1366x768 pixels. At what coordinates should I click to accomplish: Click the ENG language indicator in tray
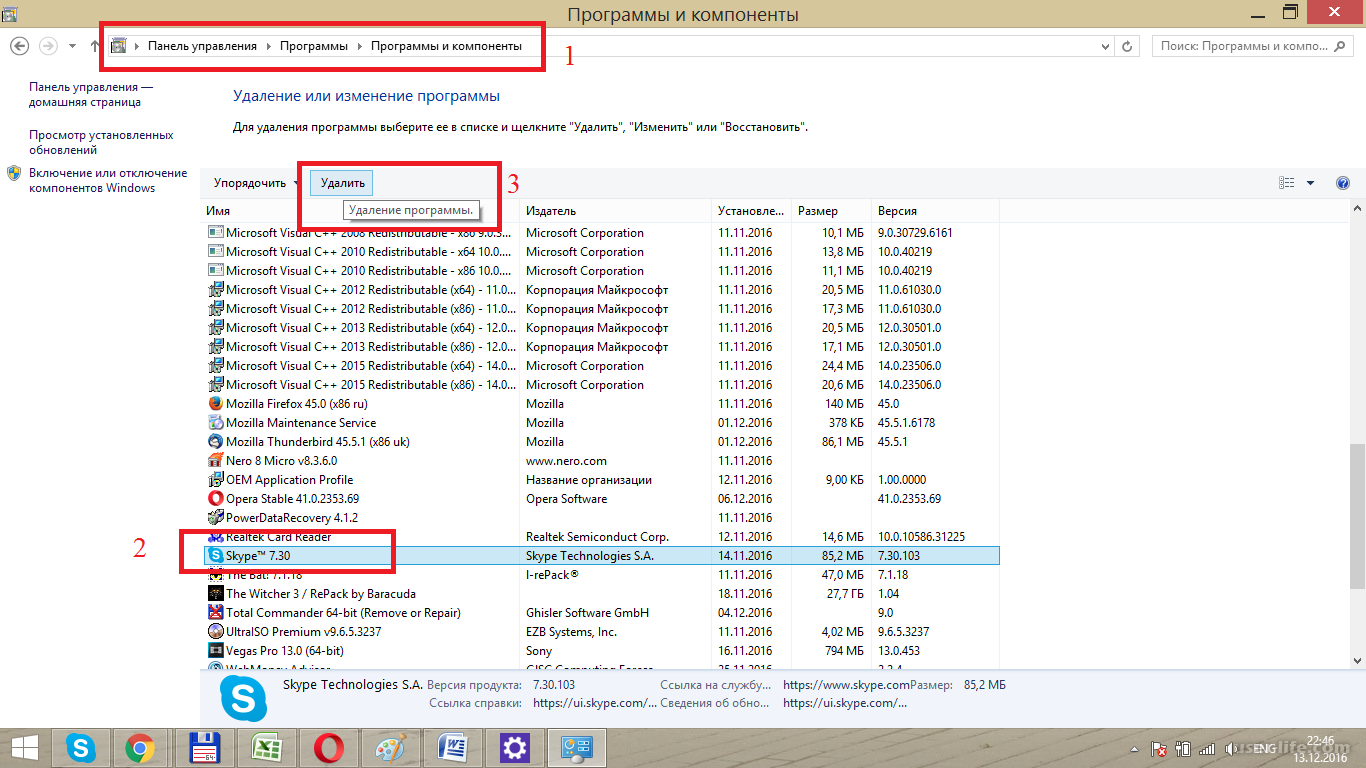[x=1264, y=748]
